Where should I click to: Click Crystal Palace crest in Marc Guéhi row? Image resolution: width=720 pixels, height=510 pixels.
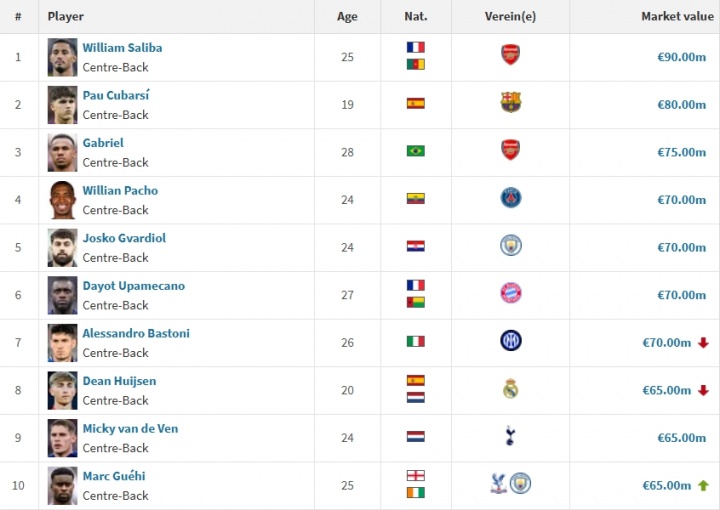(498, 484)
